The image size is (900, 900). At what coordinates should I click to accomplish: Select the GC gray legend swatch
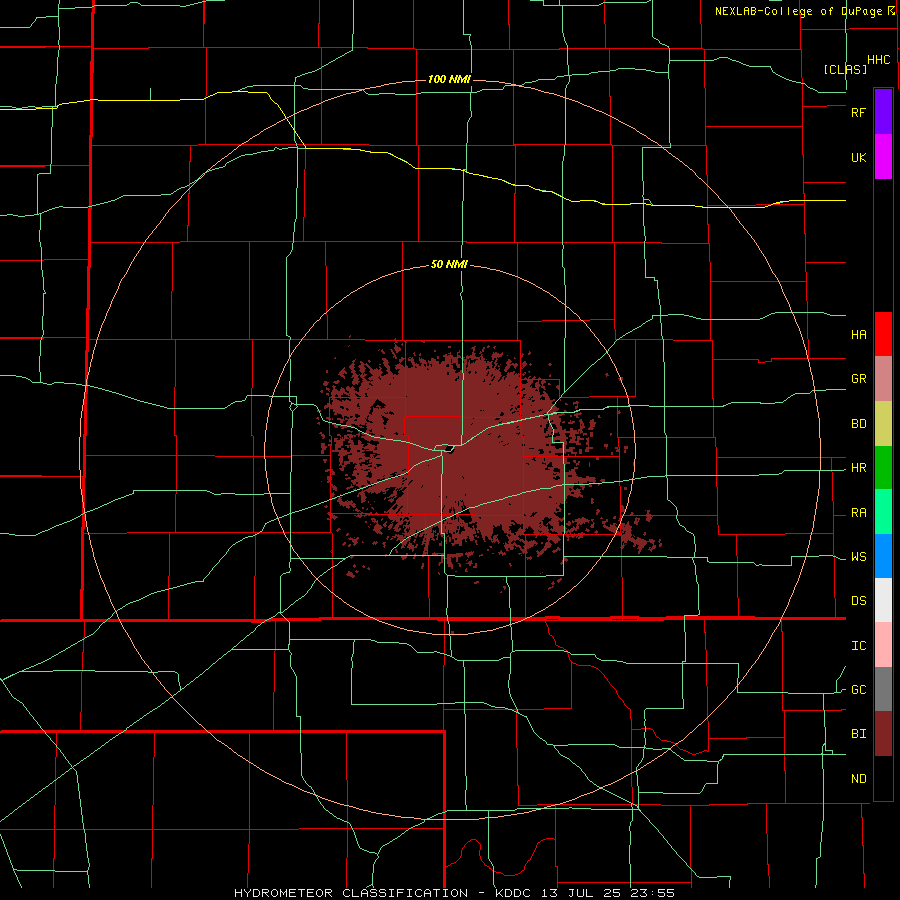pos(883,689)
